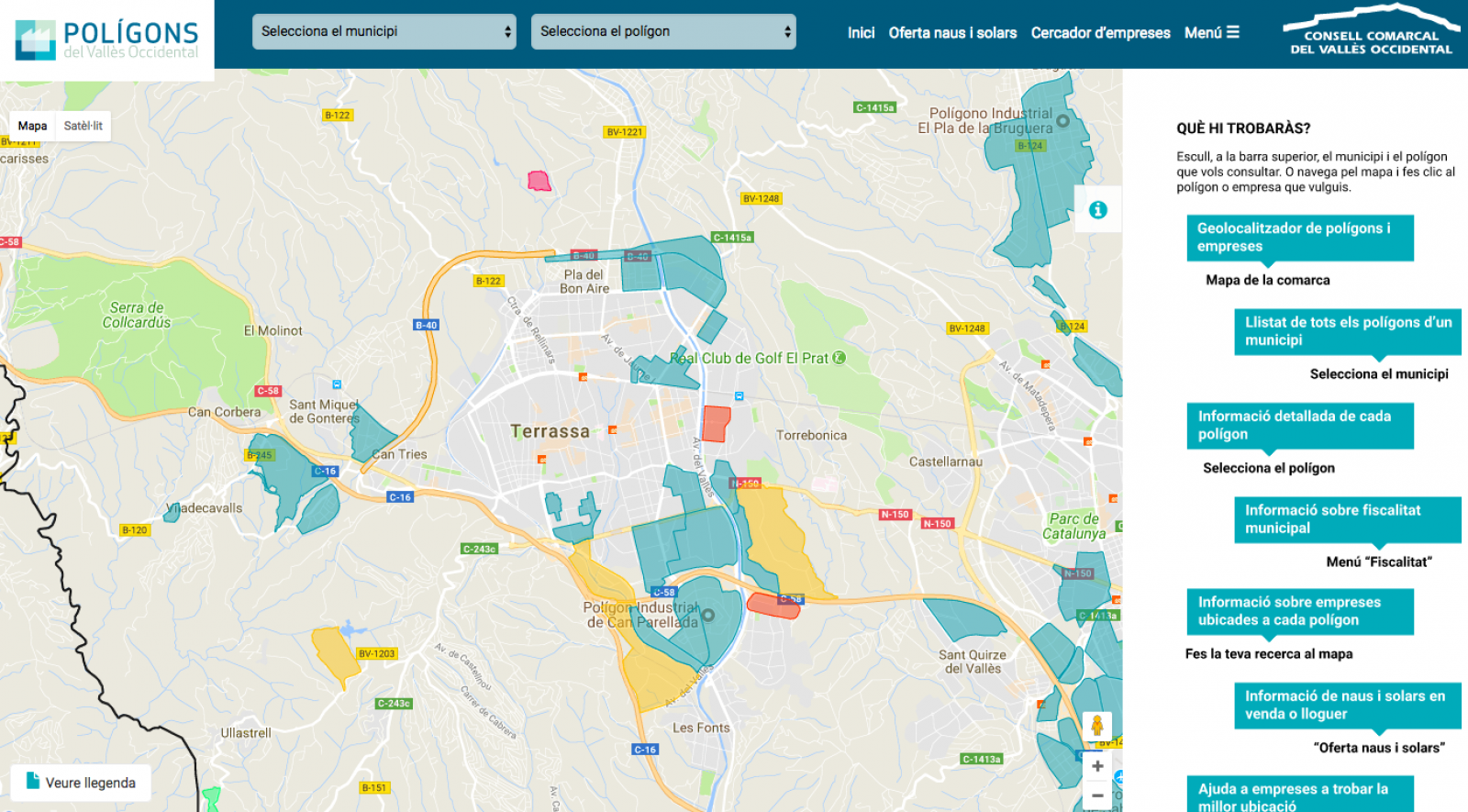This screenshot has height=812, width=1468.
Task: Open Oferta naus i solars page
Action: [952, 33]
